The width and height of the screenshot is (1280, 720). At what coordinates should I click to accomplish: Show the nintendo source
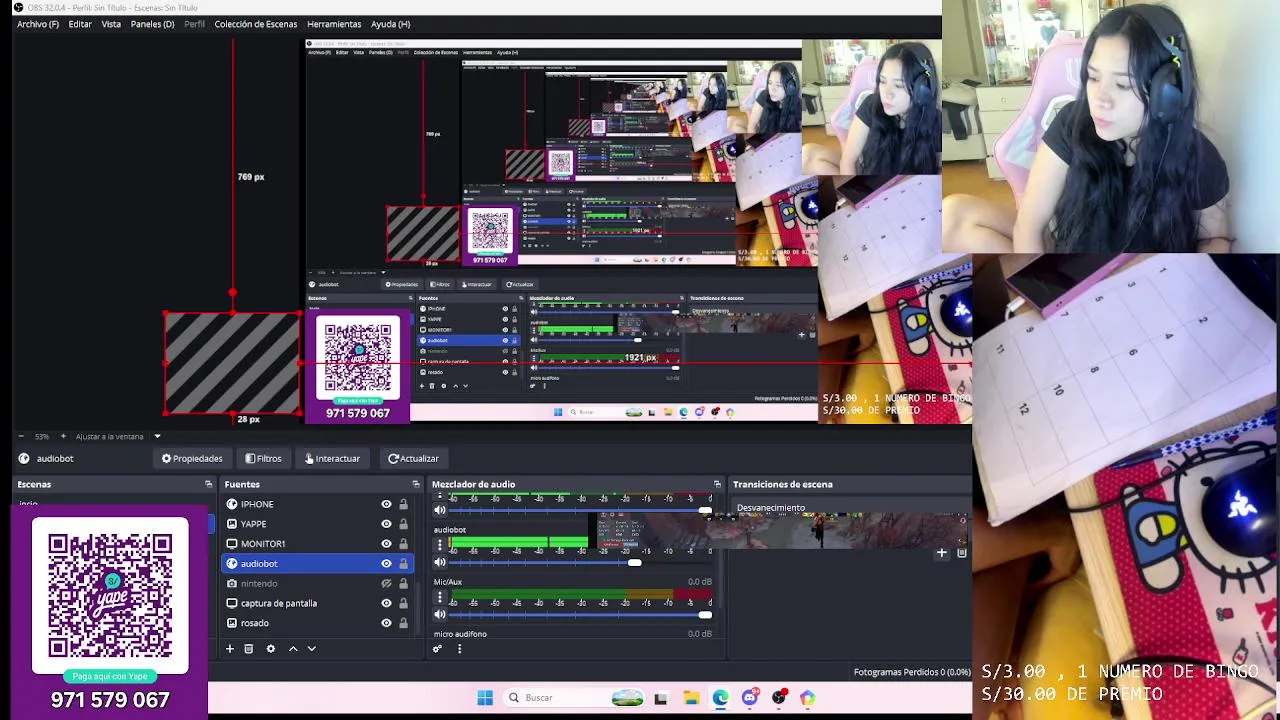tap(386, 583)
